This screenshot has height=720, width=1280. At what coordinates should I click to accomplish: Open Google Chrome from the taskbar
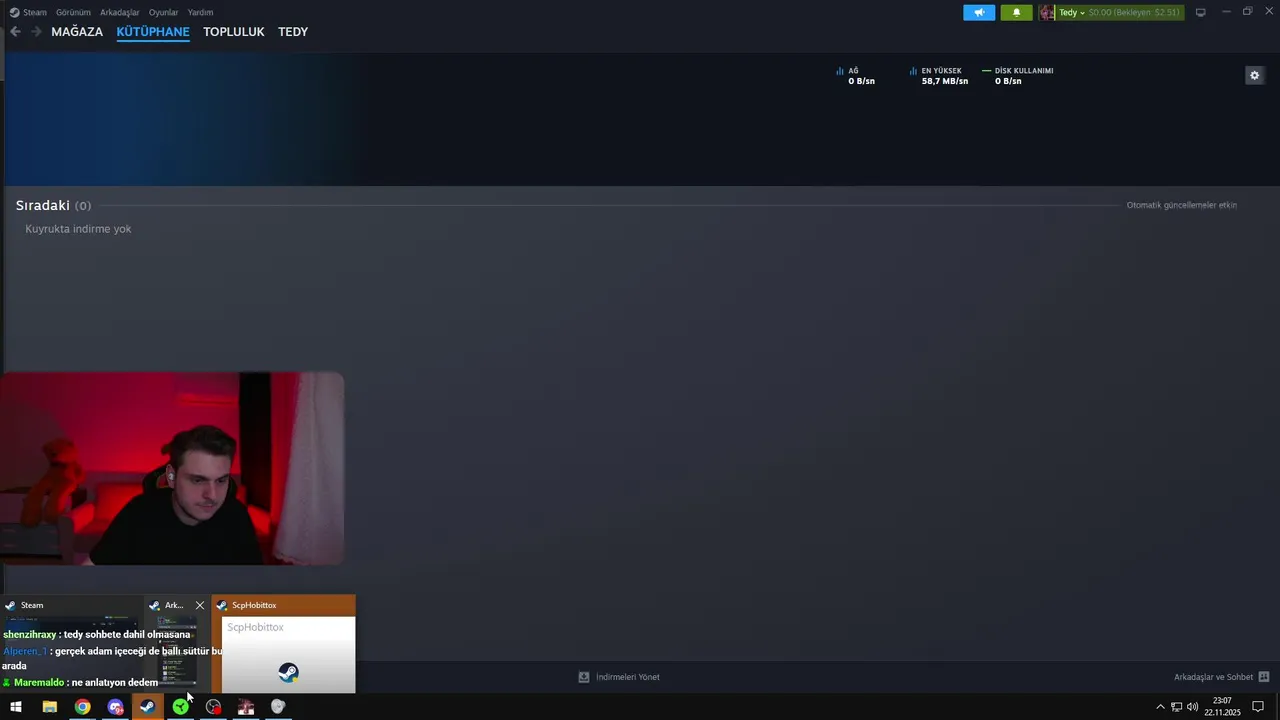(82, 707)
